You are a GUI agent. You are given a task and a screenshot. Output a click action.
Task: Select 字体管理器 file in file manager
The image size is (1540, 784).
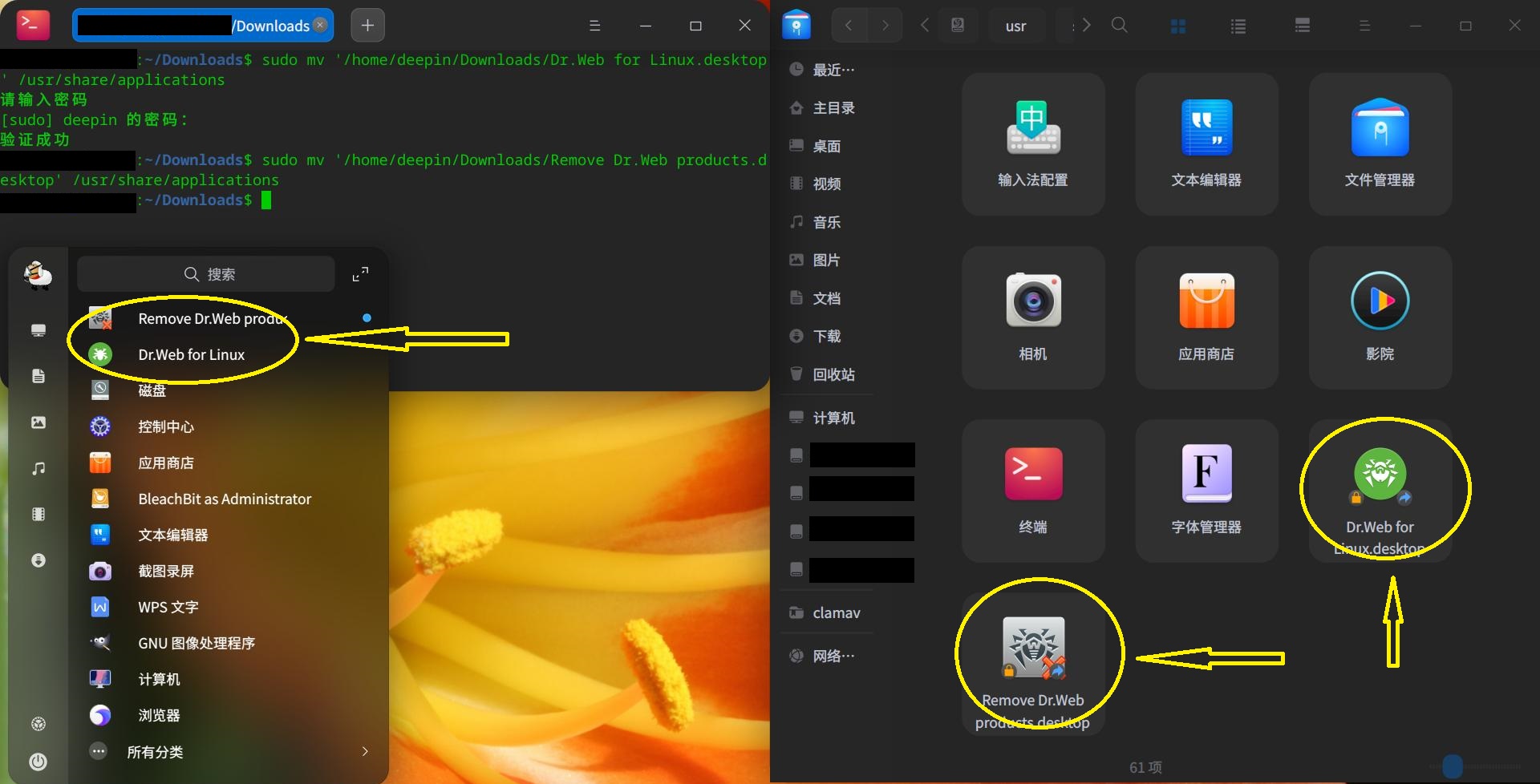coord(1206,491)
